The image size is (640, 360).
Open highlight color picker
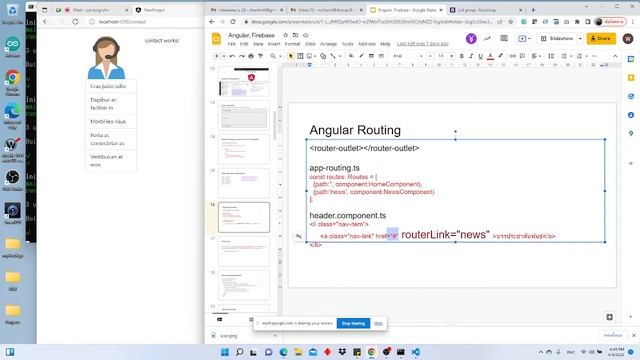pos(500,56)
